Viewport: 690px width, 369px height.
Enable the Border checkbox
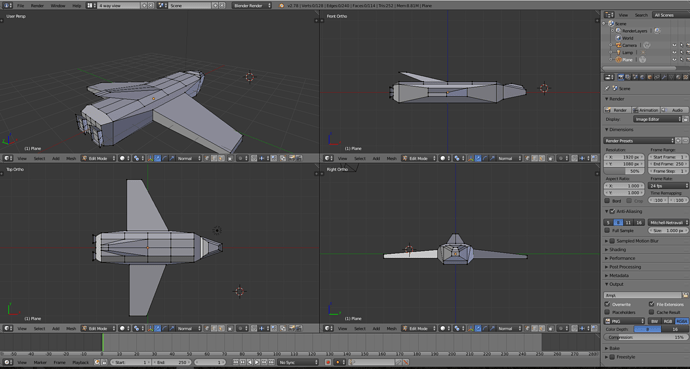click(x=607, y=201)
